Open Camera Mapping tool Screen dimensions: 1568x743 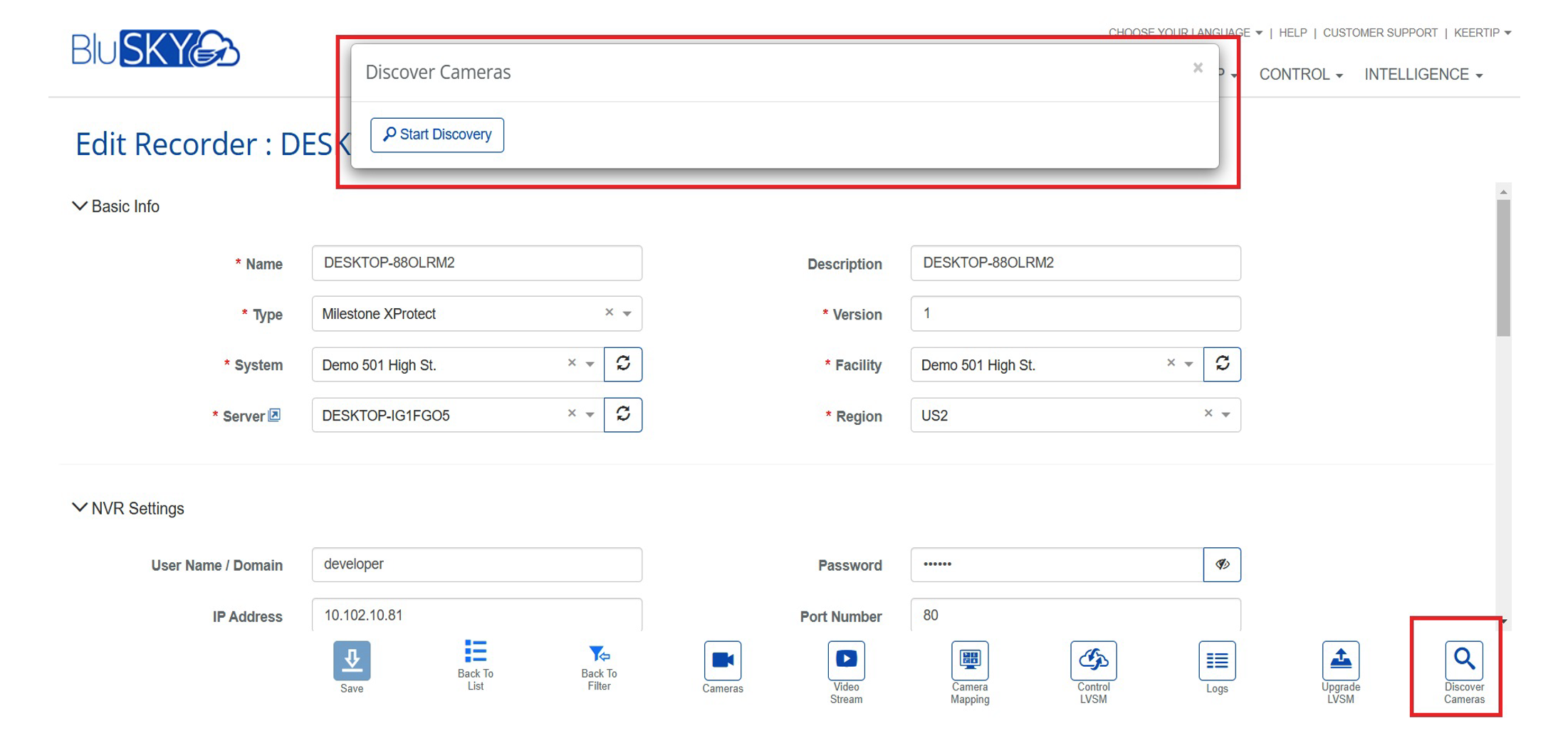969,660
